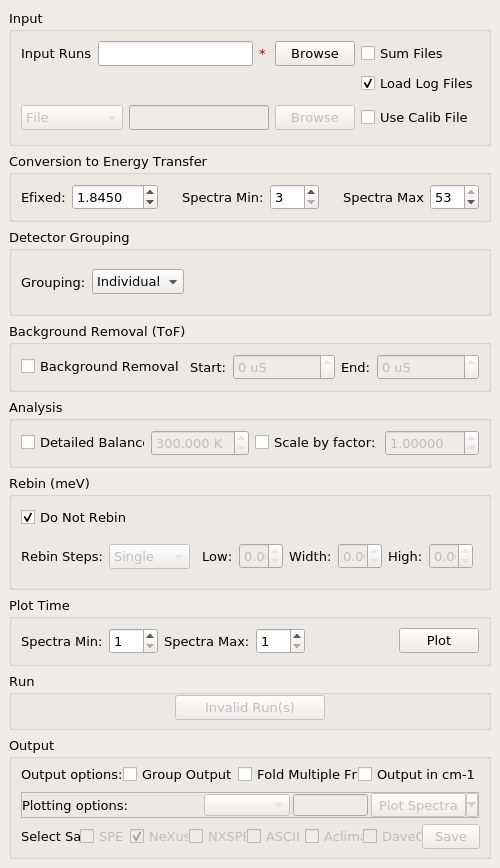
Task: Untick Load Log Files checkbox
Action: 368,83
